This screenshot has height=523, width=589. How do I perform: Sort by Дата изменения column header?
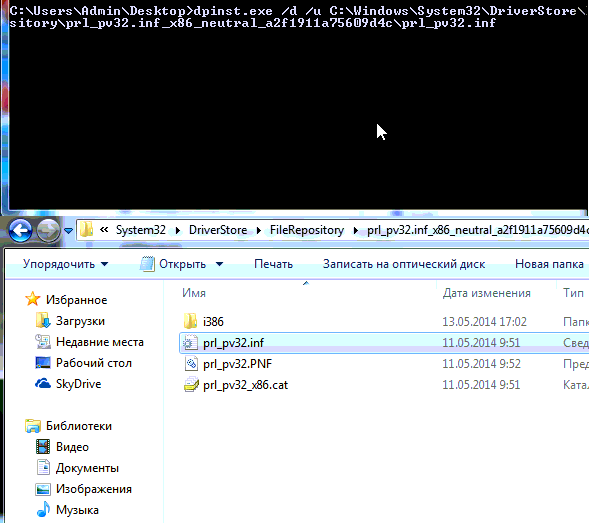pos(486,293)
